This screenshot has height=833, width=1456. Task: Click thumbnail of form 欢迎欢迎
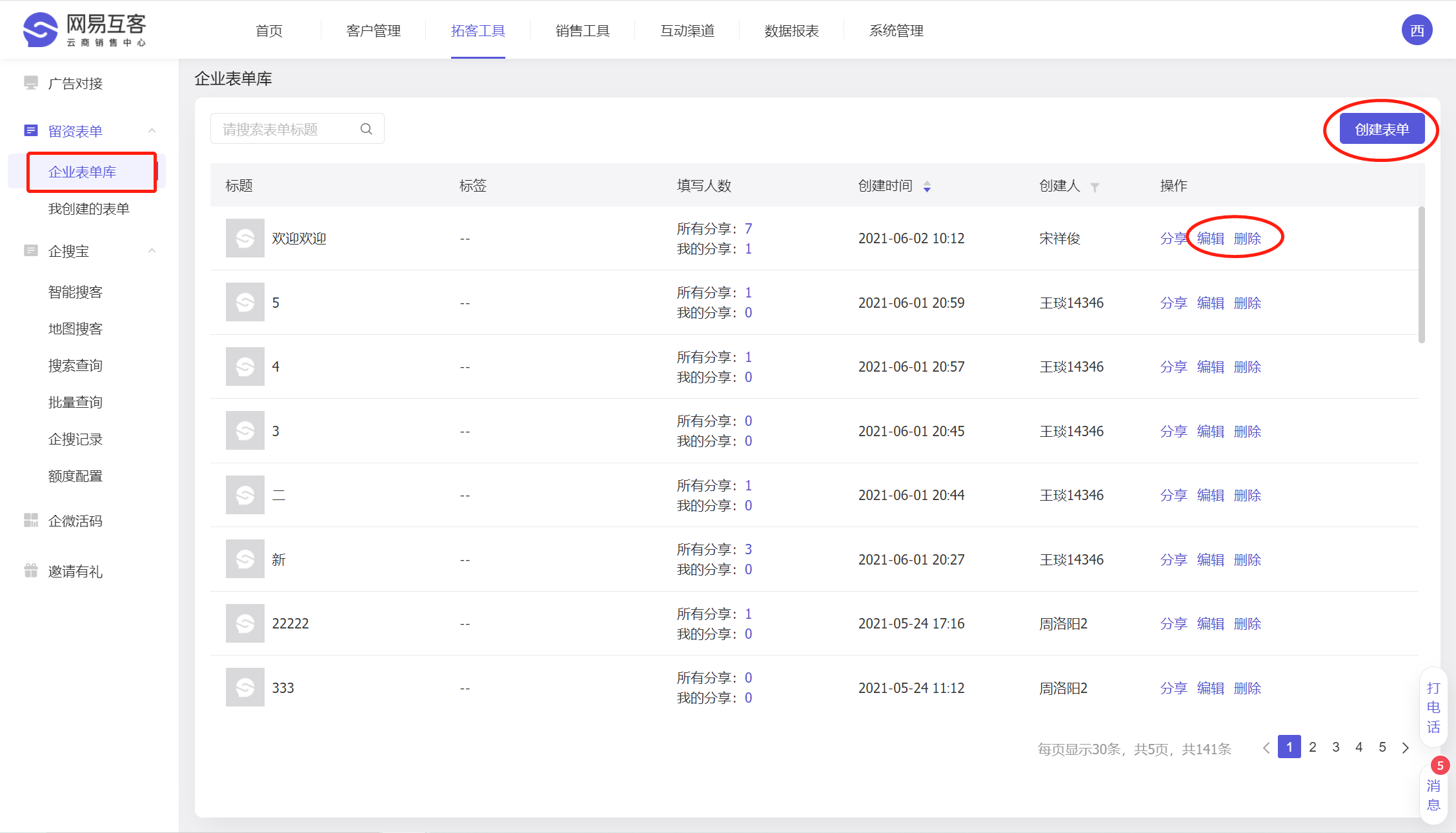pos(245,238)
